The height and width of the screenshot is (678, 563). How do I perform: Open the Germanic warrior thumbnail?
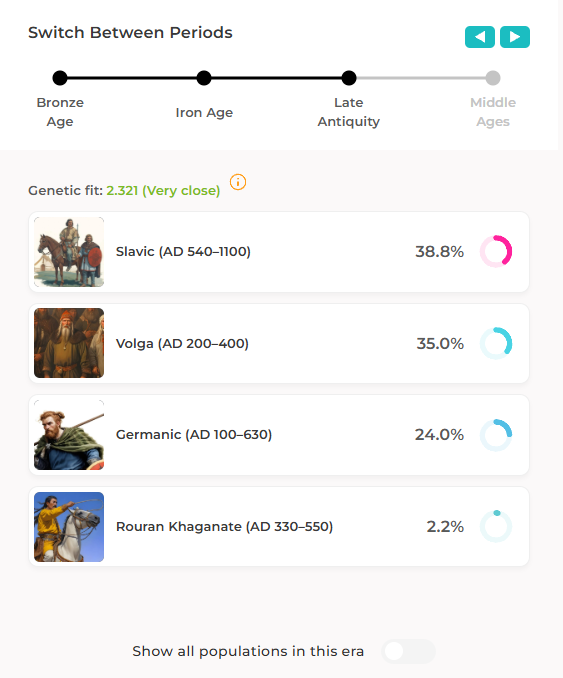click(69, 435)
